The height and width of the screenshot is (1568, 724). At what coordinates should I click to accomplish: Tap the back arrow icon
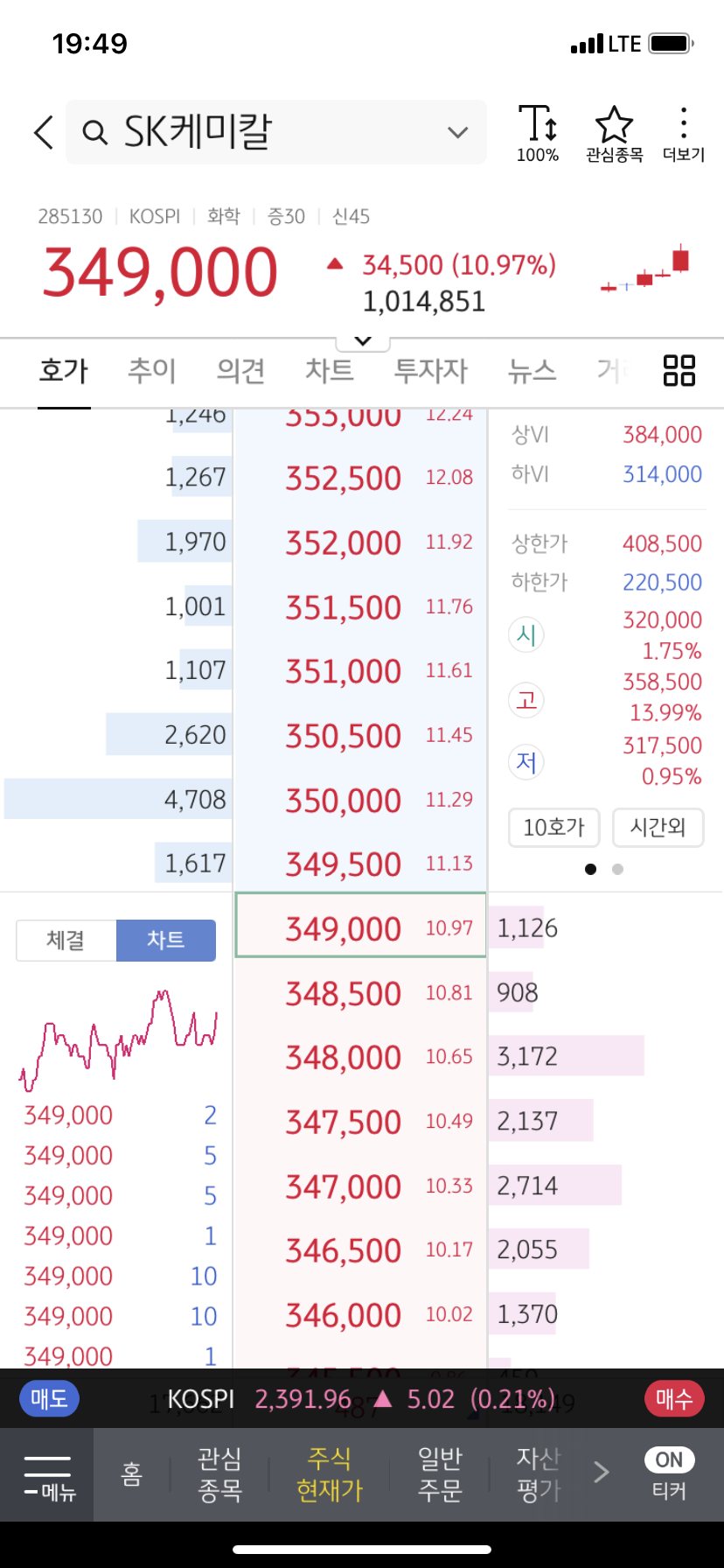click(44, 132)
